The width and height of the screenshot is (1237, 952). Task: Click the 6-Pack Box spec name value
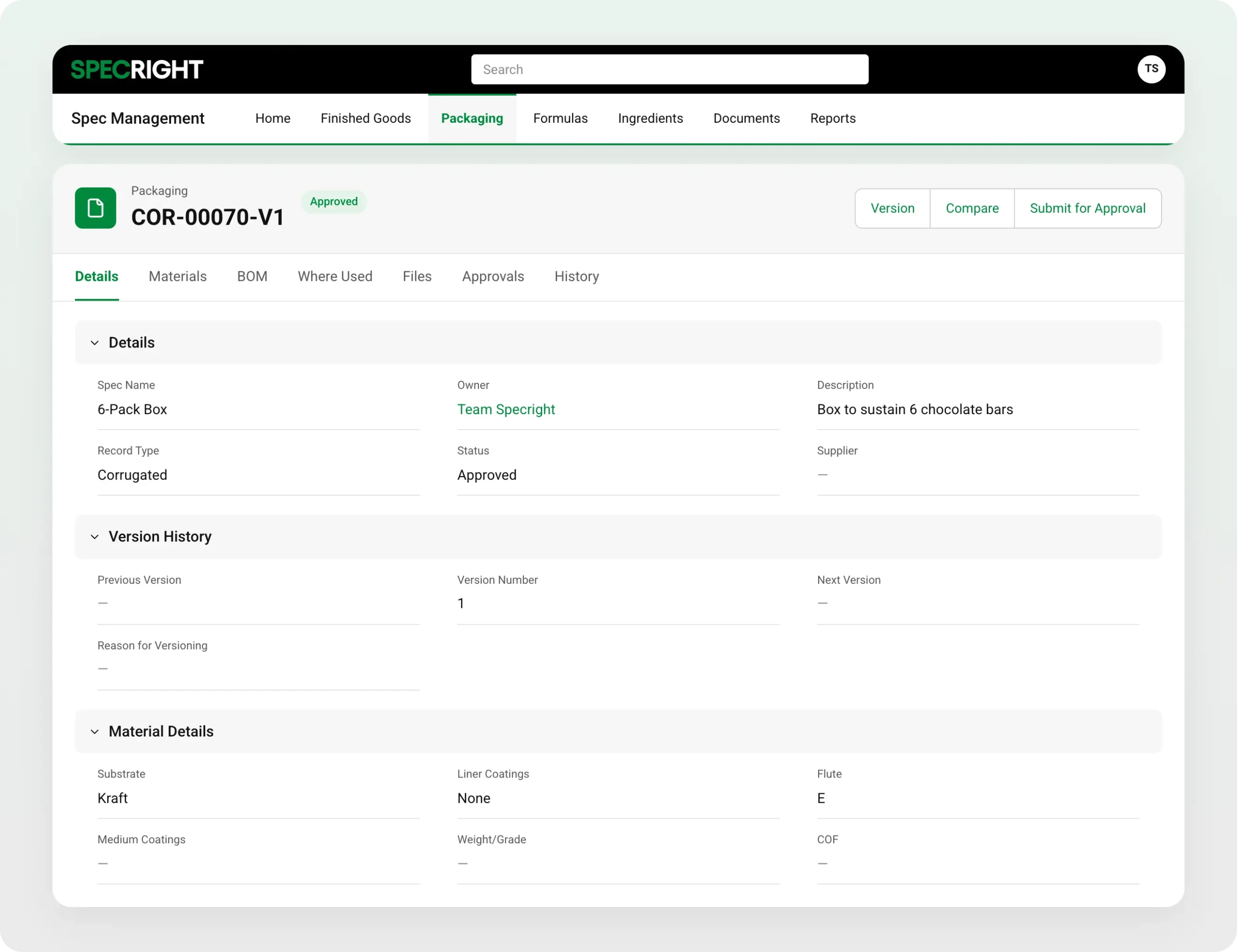tap(132, 409)
